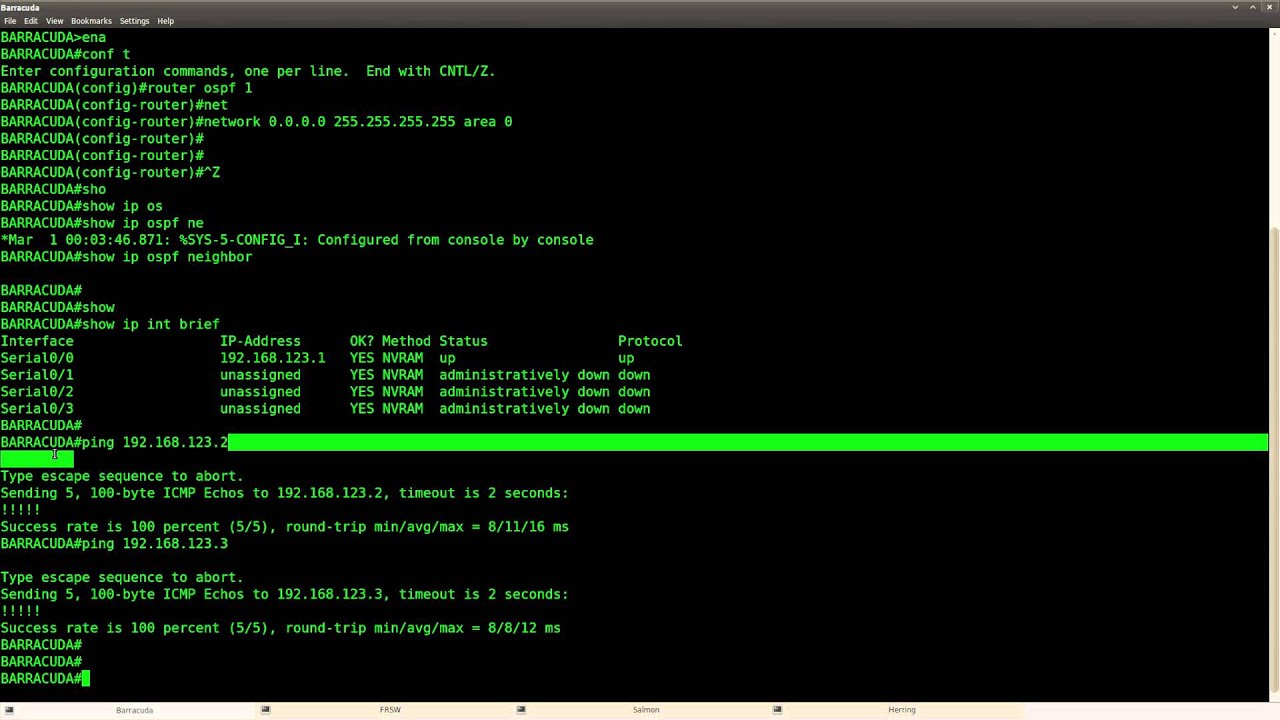Open the Help menu
The image size is (1280, 720).
pos(165,21)
